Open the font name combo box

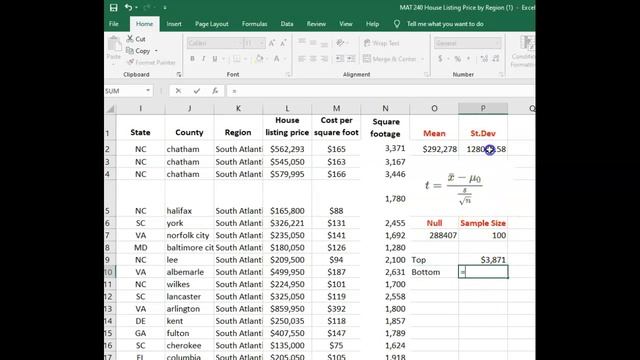[215, 43]
